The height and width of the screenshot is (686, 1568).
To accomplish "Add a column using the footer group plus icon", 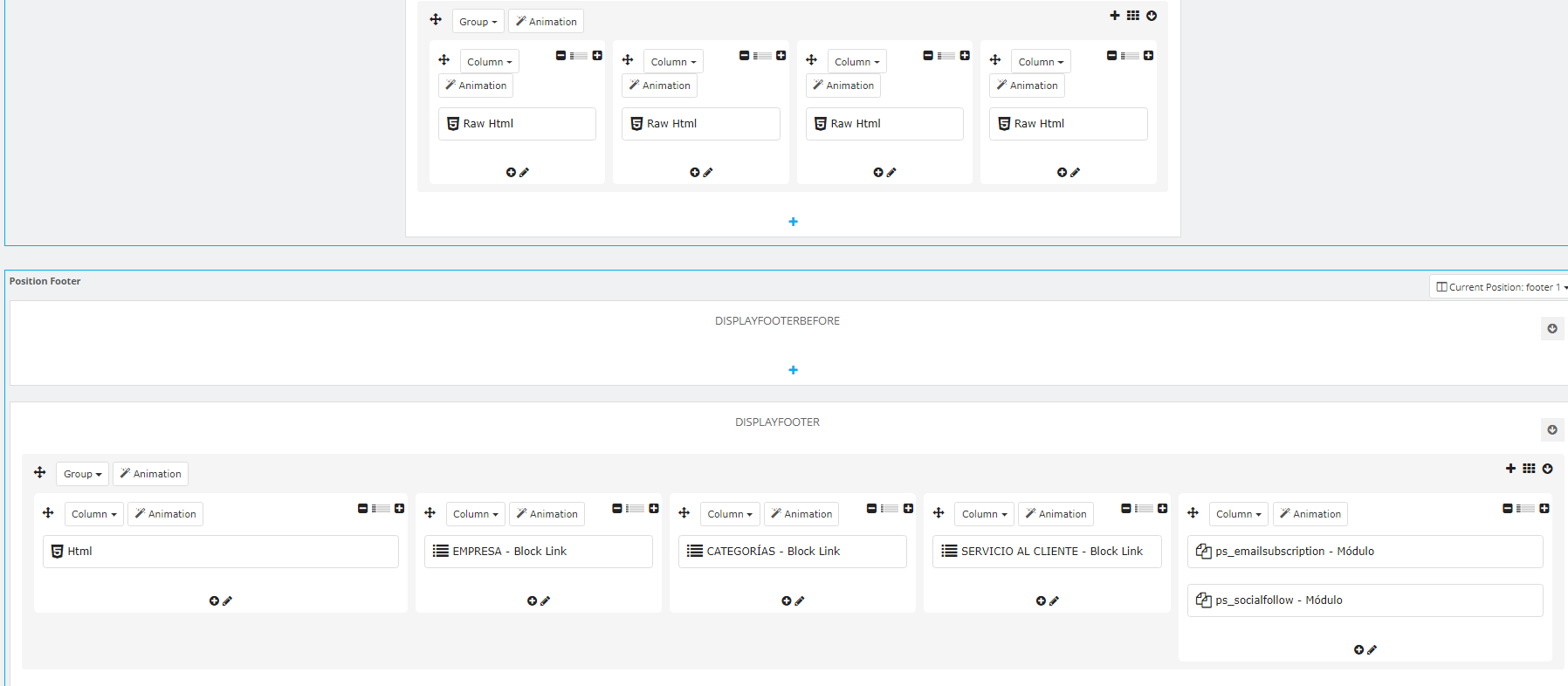I will [1510, 469].
